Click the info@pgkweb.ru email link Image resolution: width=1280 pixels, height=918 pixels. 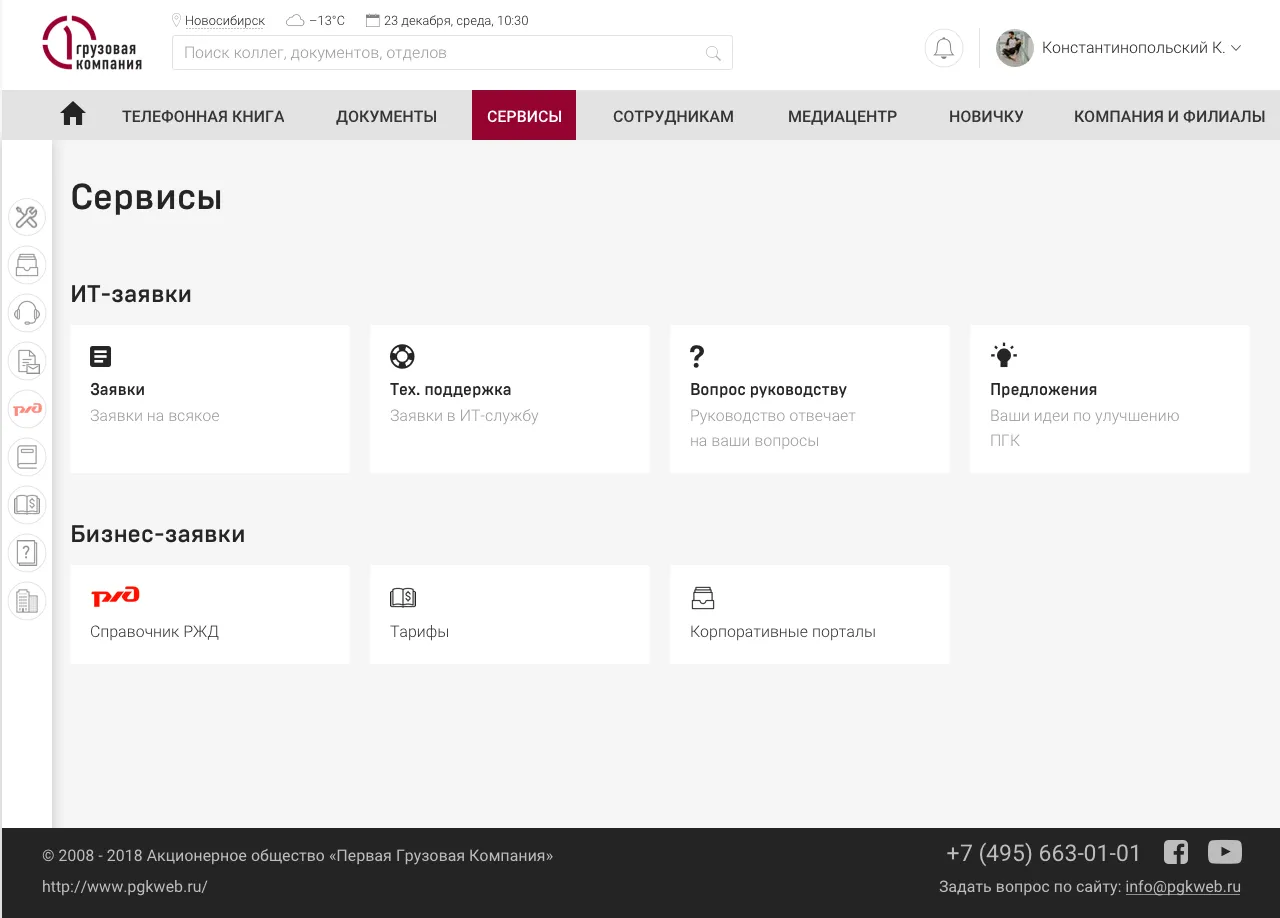1183,886
